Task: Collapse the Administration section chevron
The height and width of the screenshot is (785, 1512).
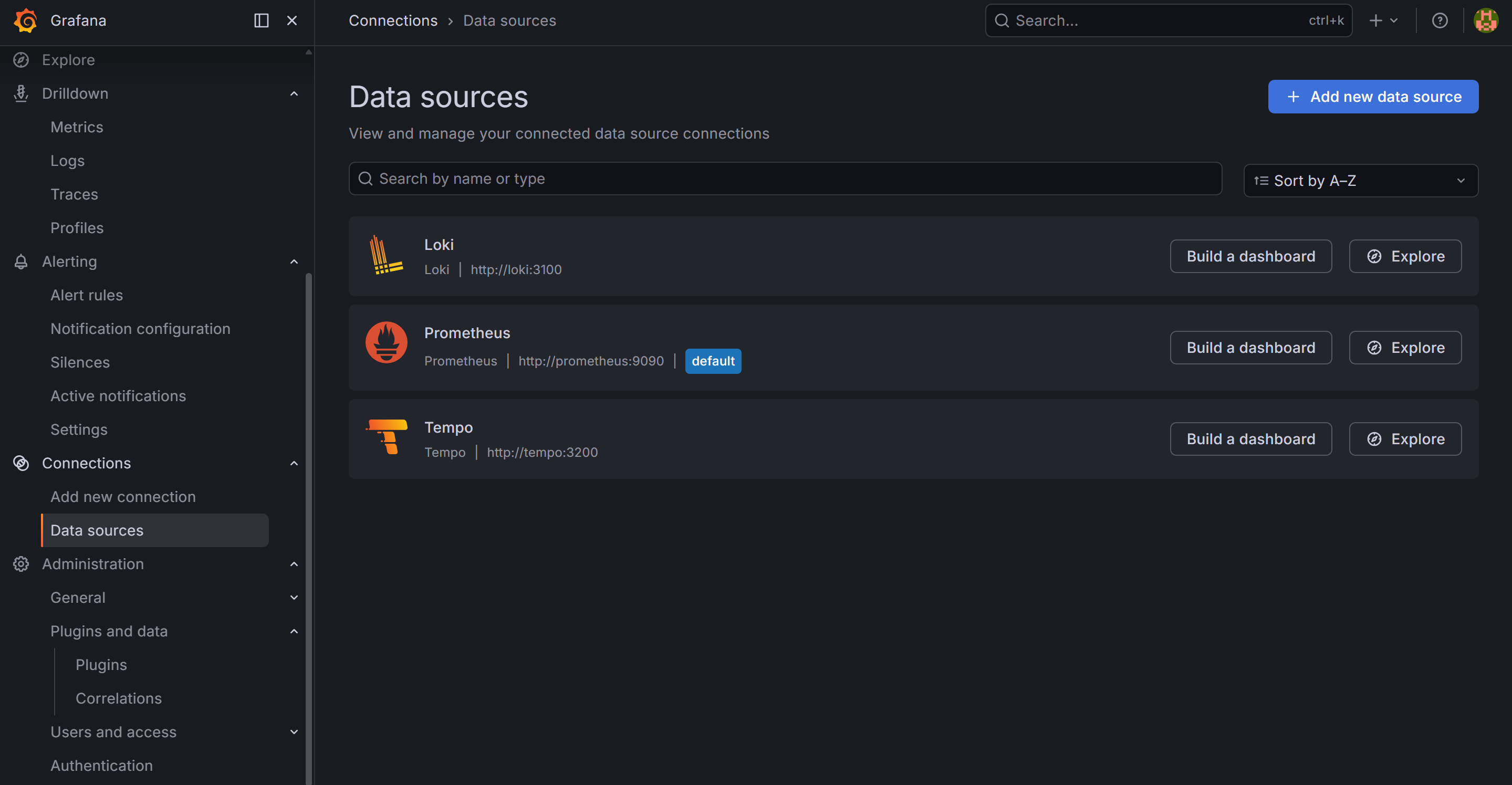Action: tap(294, 564)
